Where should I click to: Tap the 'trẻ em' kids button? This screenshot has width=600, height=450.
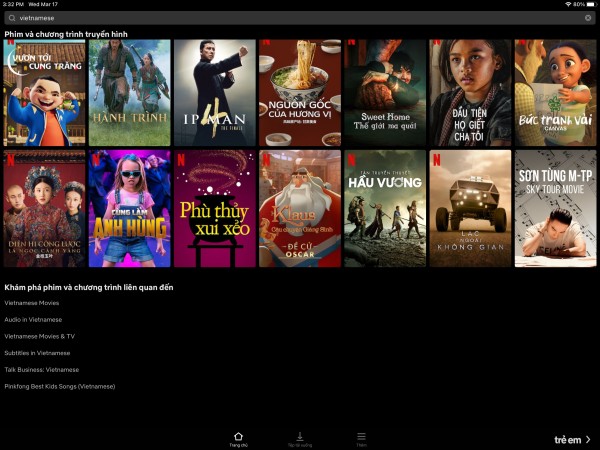(x=572, y=440)
